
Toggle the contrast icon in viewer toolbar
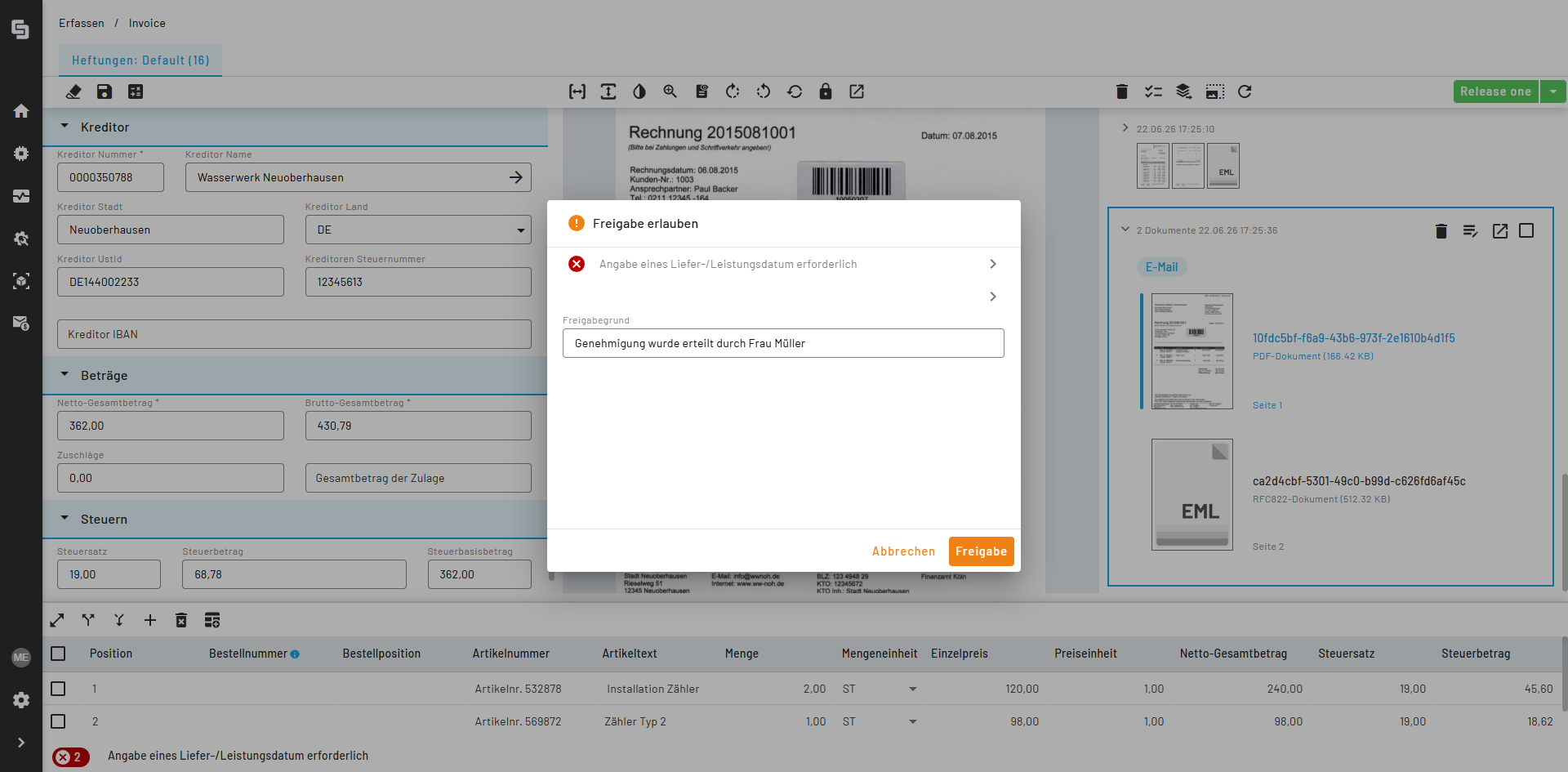pyautogui.click(x=639, y=91)
